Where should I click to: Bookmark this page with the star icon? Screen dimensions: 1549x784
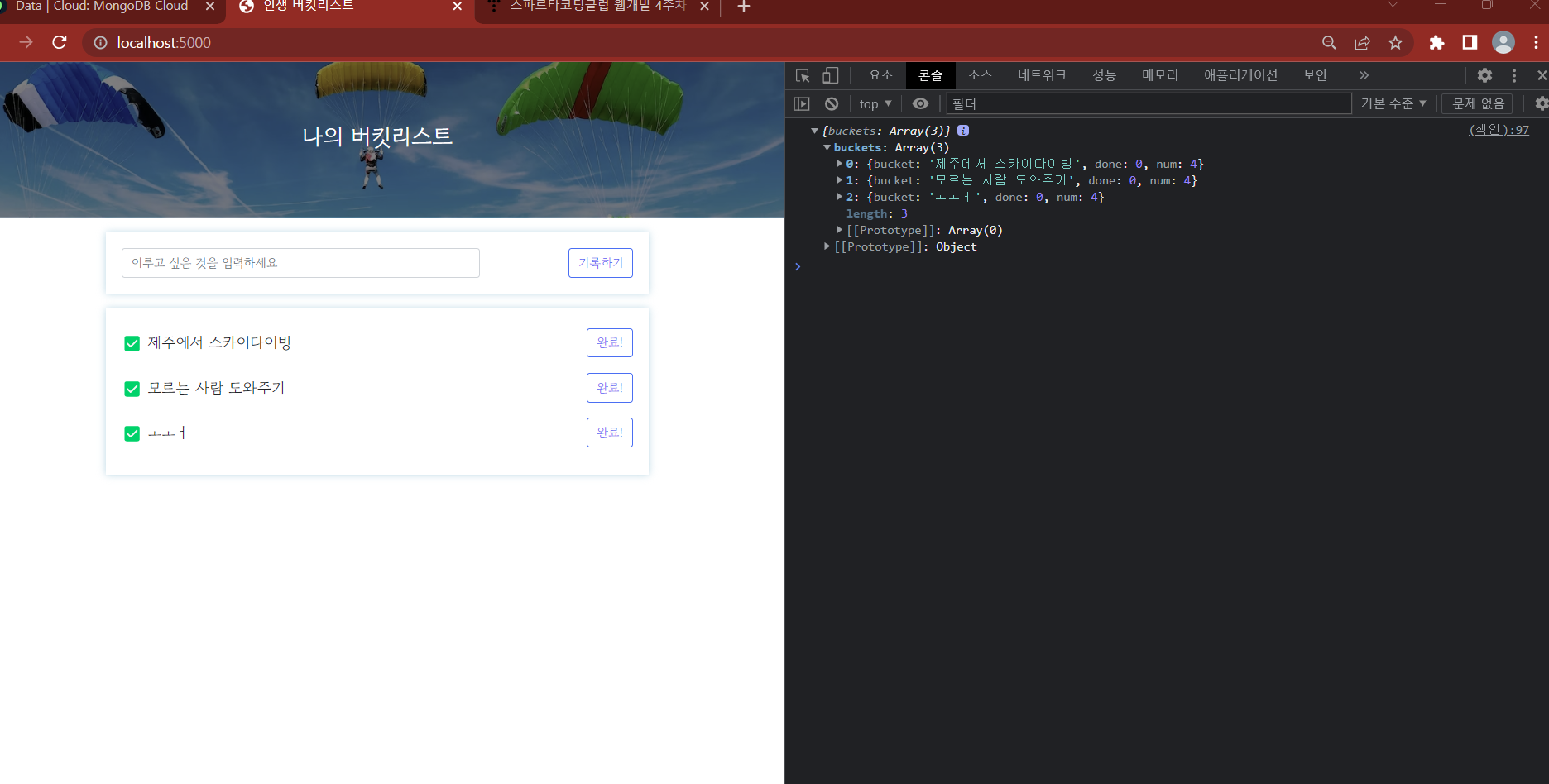[1396, 43]
